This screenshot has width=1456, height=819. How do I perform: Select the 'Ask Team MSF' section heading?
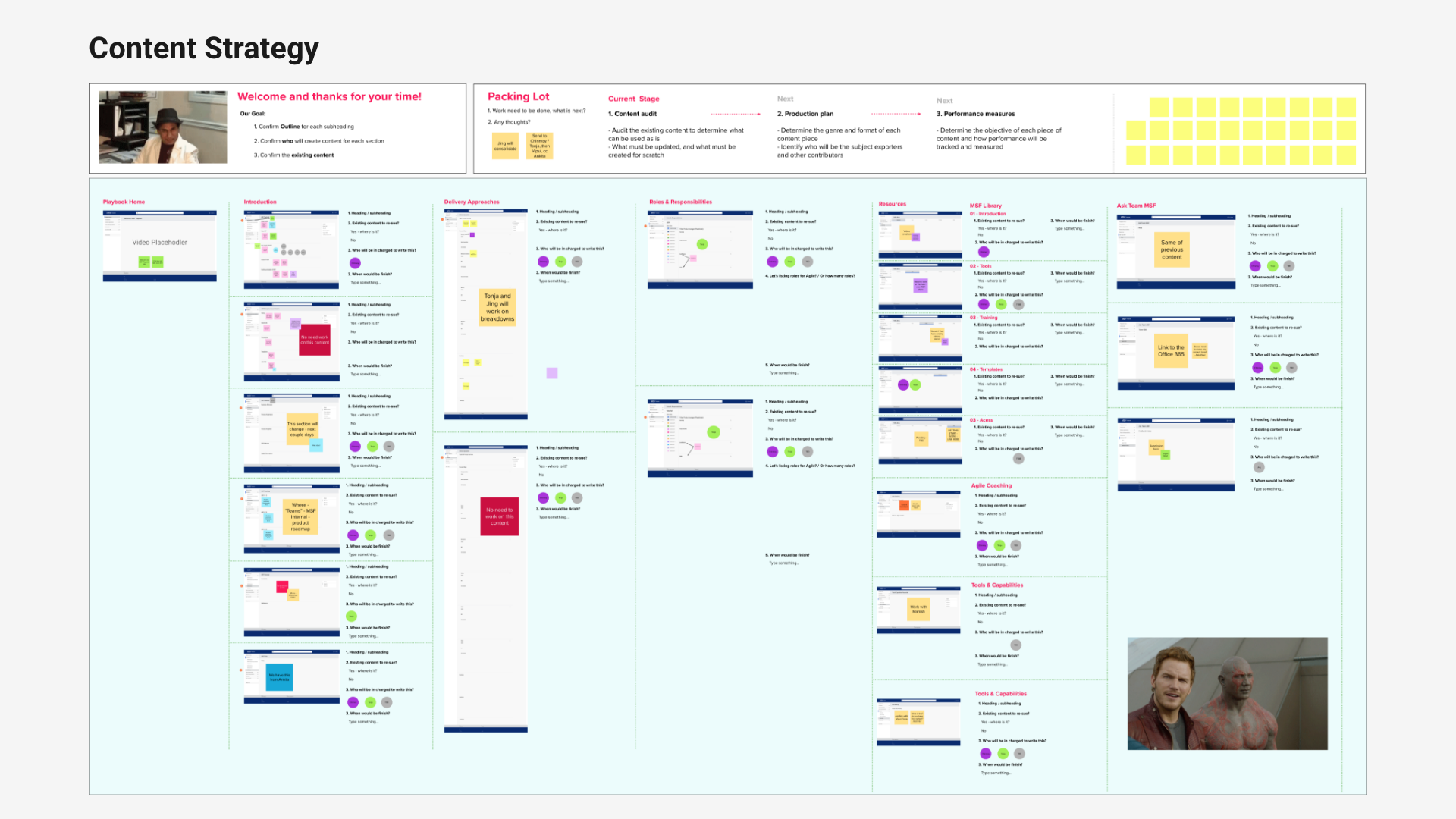point(1135,206)
